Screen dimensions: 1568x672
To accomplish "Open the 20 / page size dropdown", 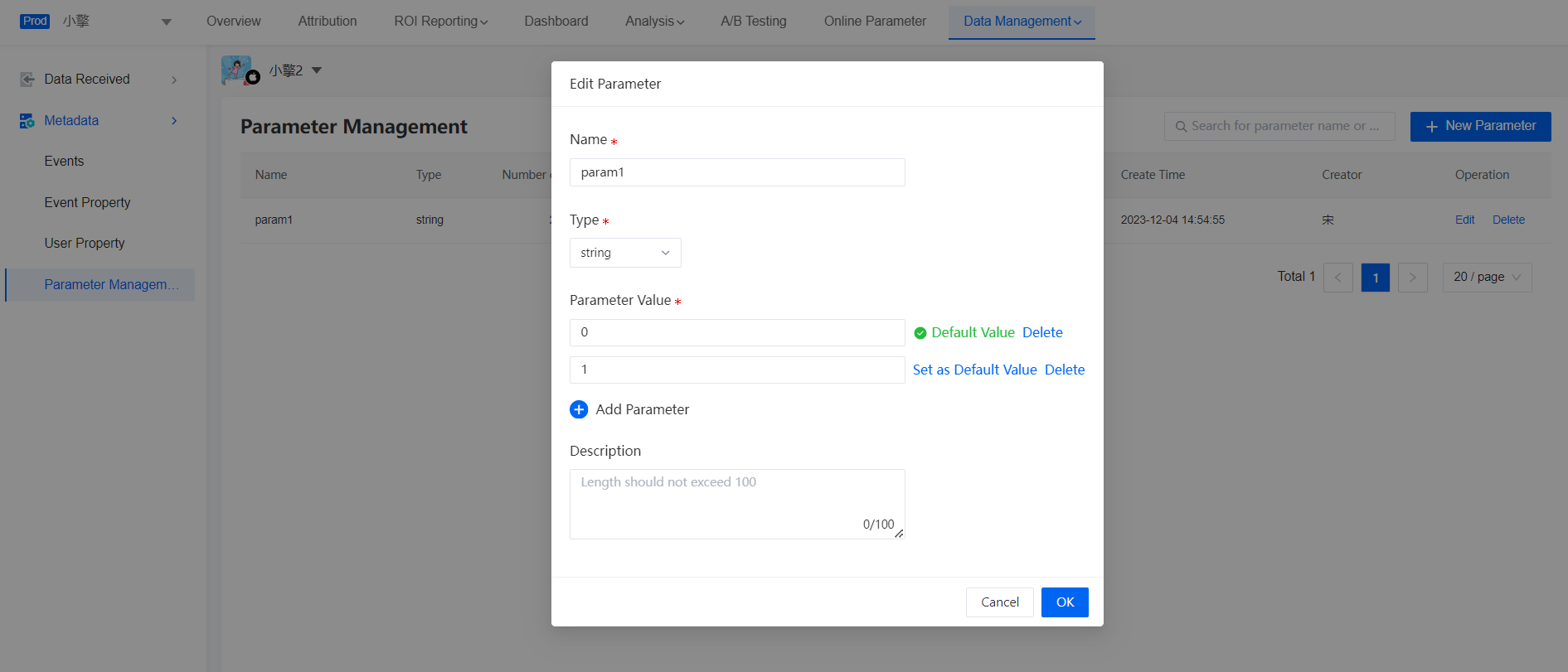I will (x=1487, y=278).
